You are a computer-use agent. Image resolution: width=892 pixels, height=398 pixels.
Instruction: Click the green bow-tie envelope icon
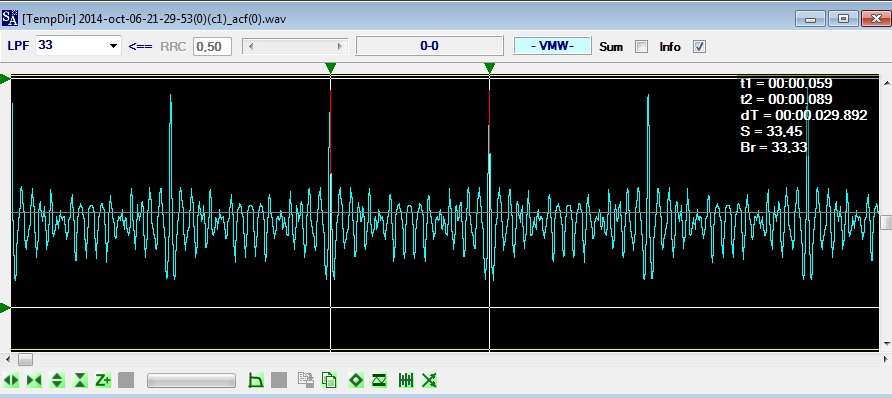click(379, 380)
